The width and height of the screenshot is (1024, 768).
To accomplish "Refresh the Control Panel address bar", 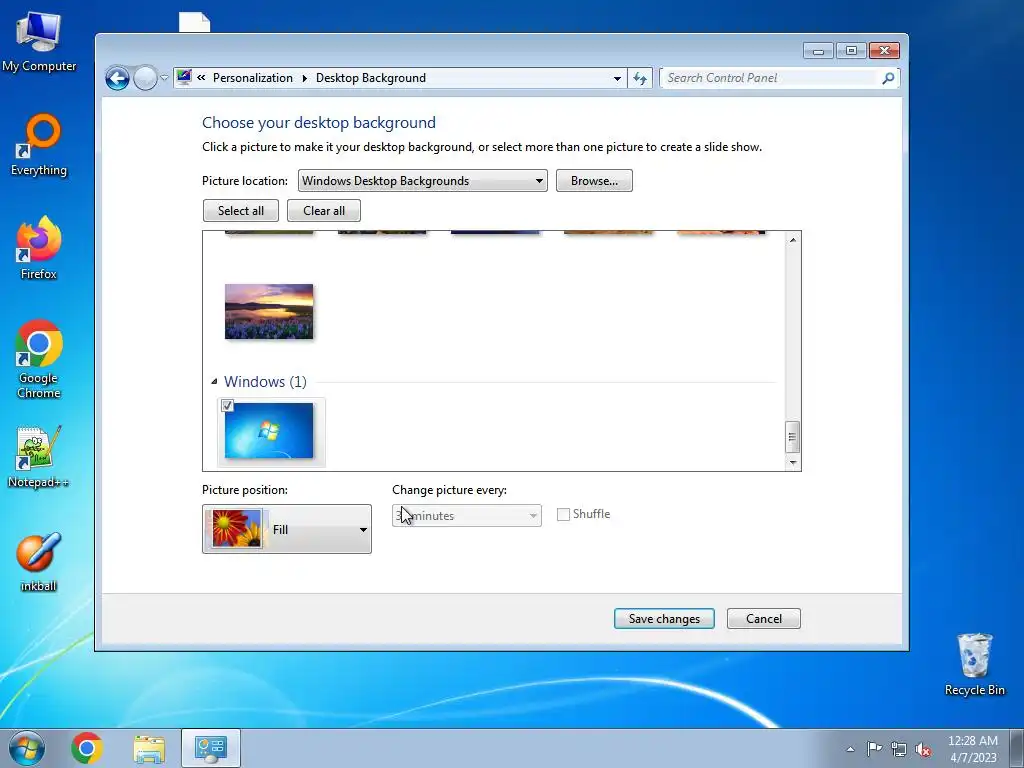I will [640, 78].
